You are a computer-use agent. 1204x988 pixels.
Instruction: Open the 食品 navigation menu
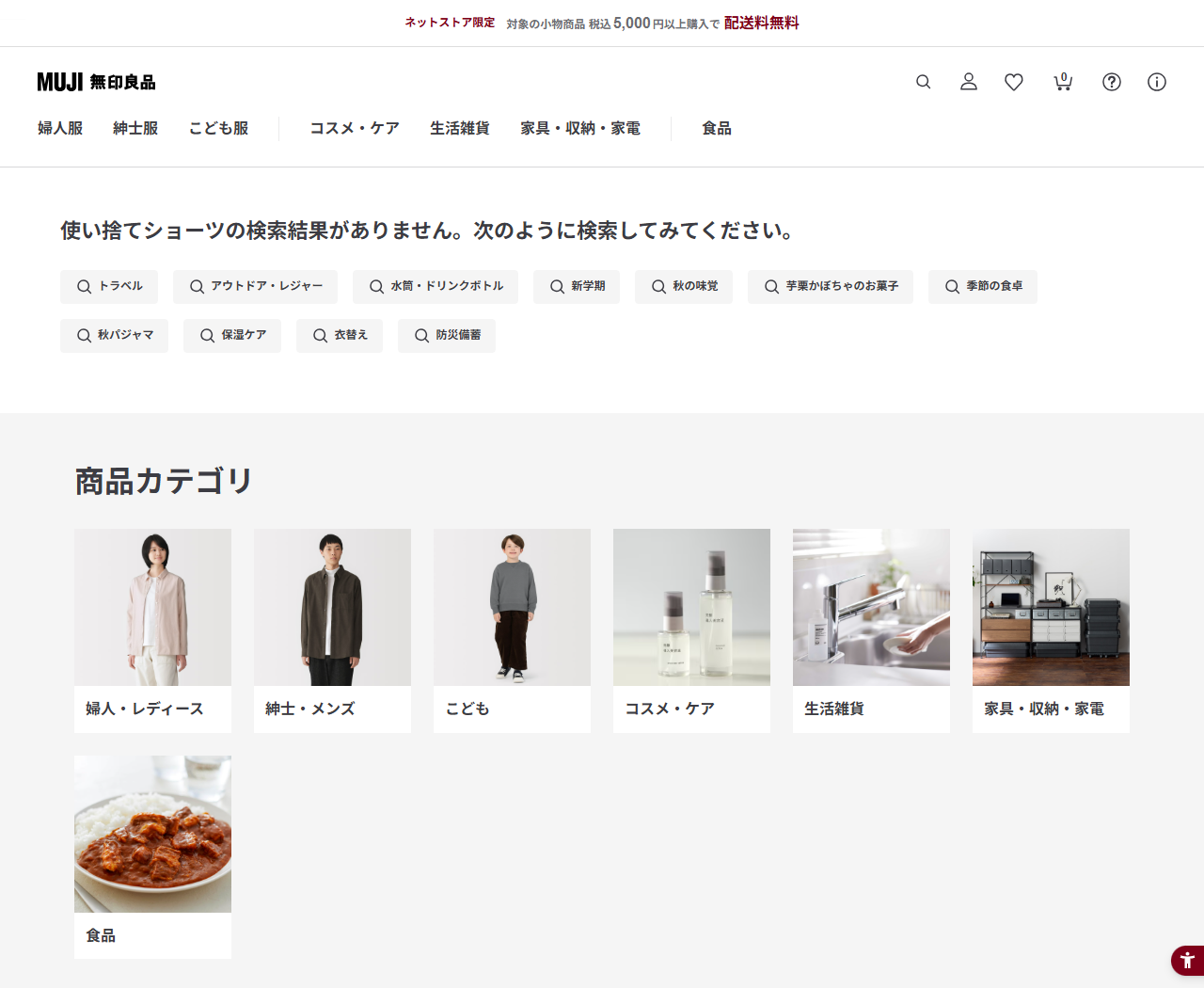click(717, 128)
